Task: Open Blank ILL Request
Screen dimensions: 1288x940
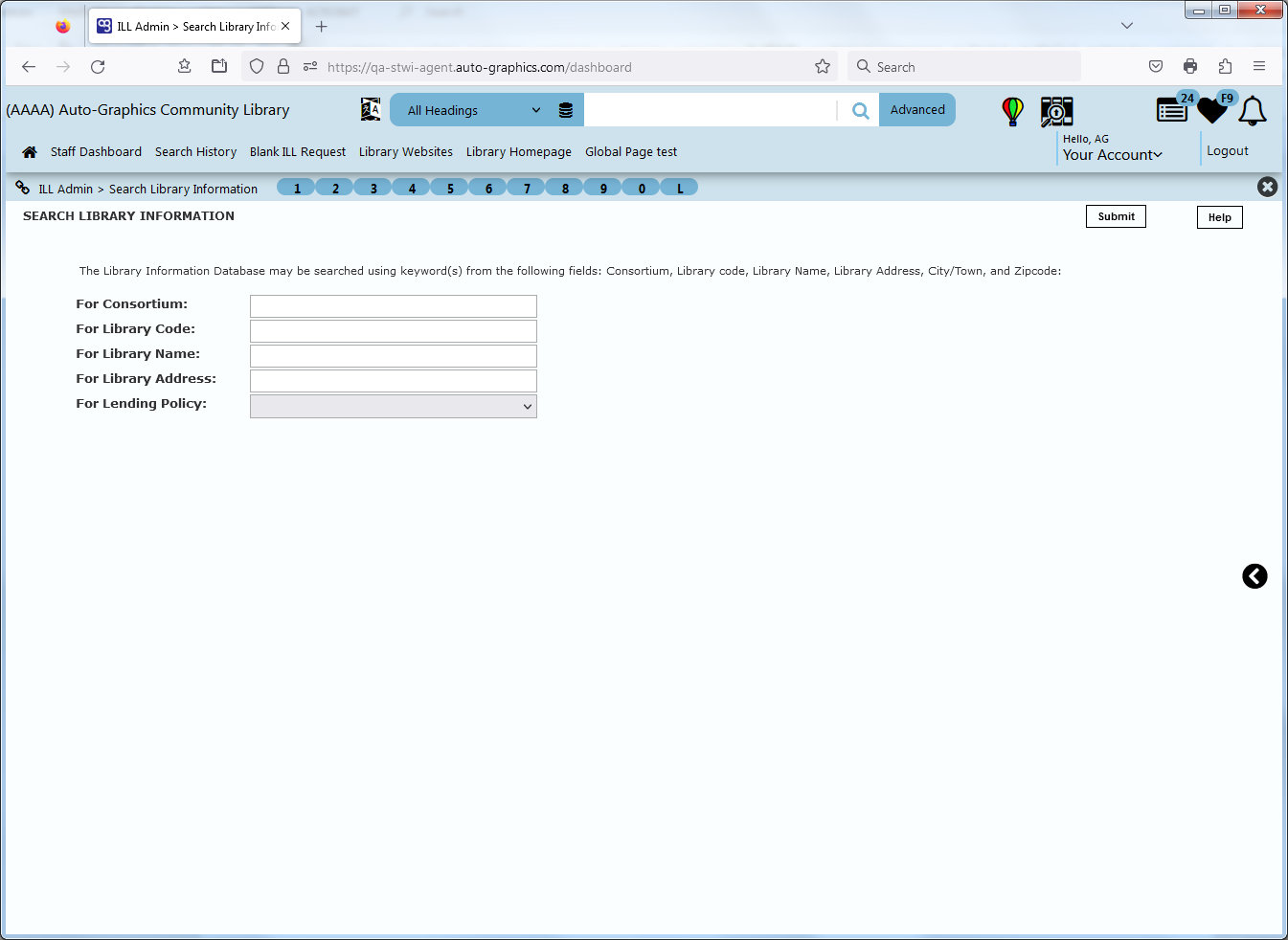Action: click(x=298, y=152)
